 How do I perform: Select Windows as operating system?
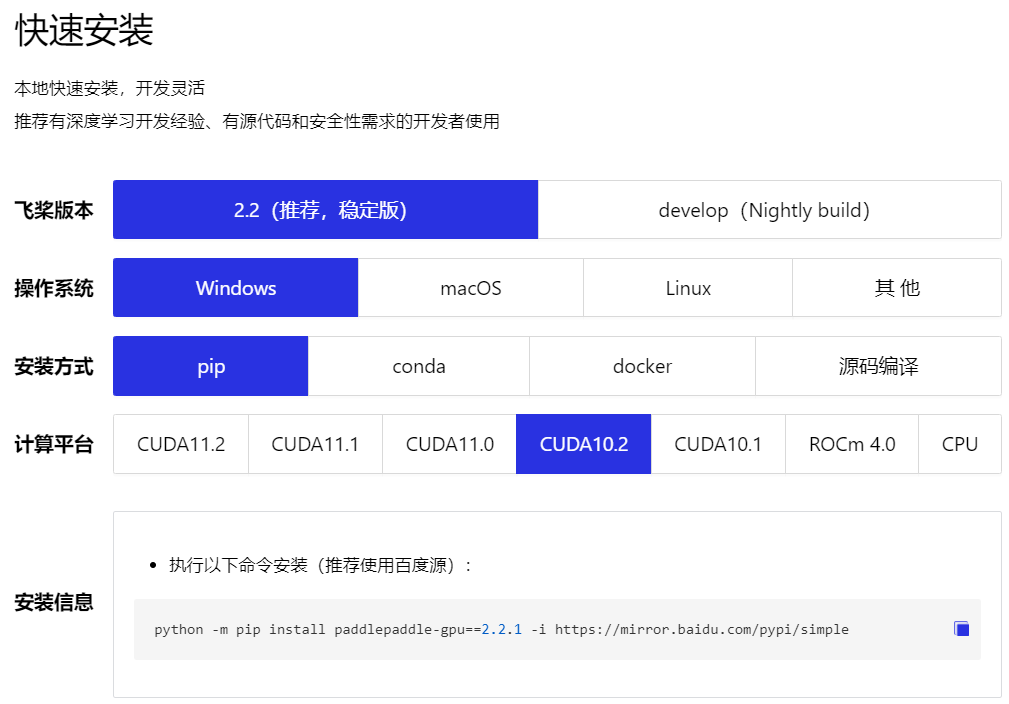click(235, 288)
